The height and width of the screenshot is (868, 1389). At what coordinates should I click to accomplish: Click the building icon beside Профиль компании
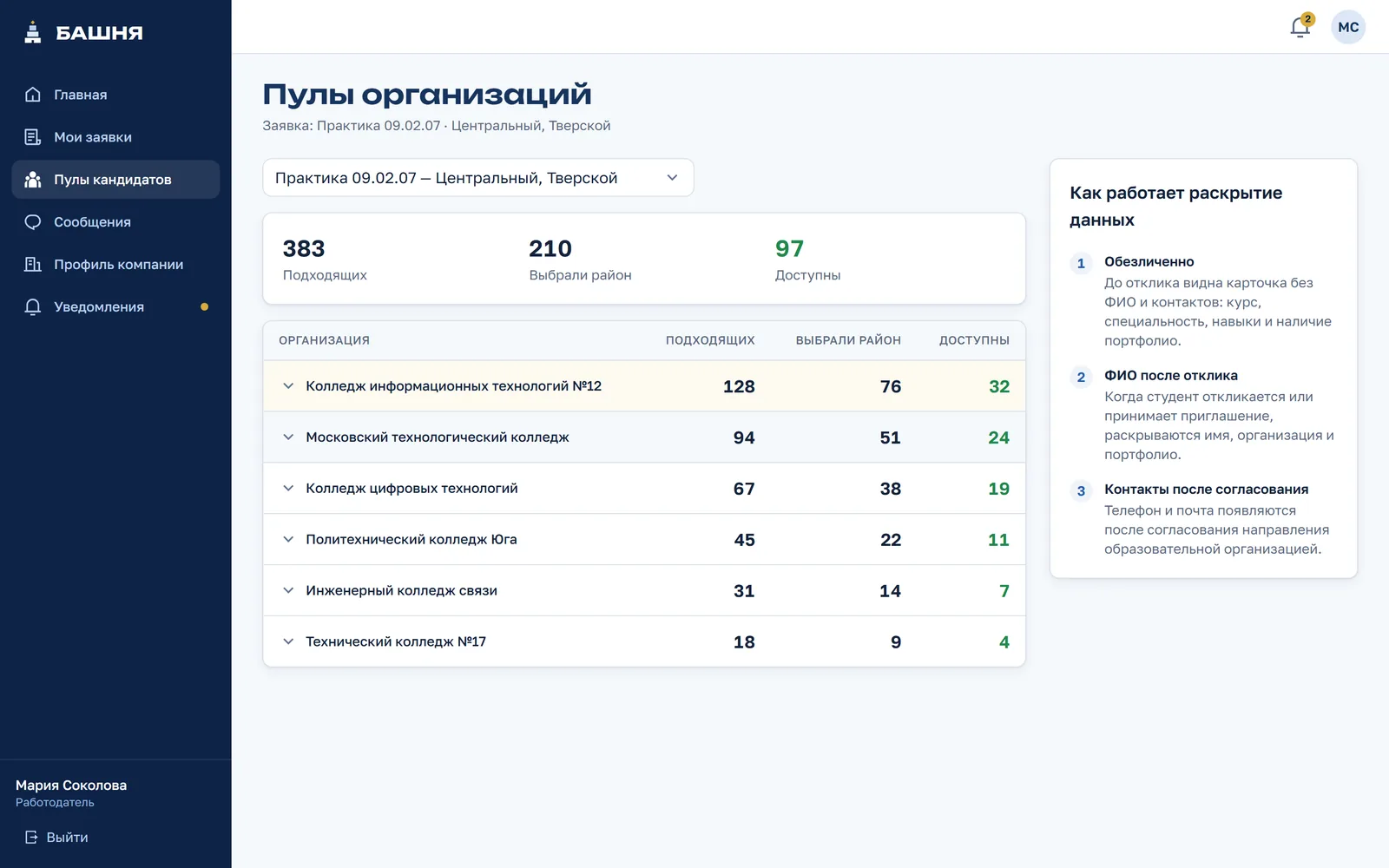point(33,265)
